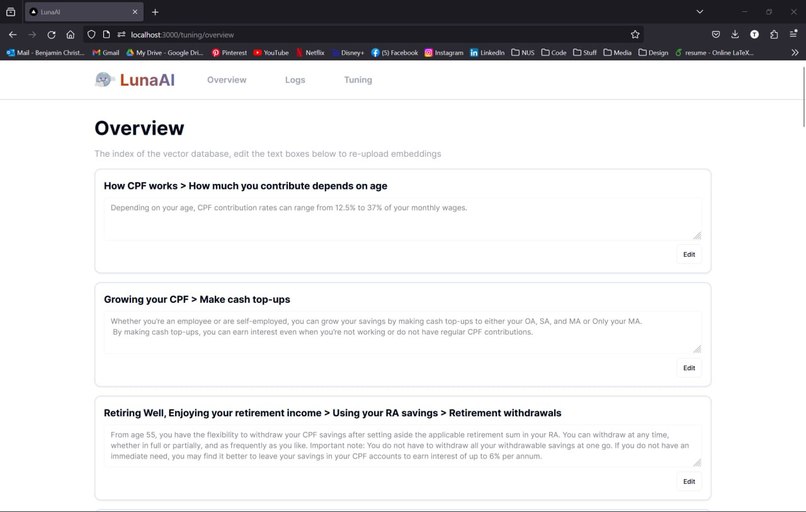Open the Downloads arrow icon
This screenshot has width=806, height=512.
click(735, 34)
